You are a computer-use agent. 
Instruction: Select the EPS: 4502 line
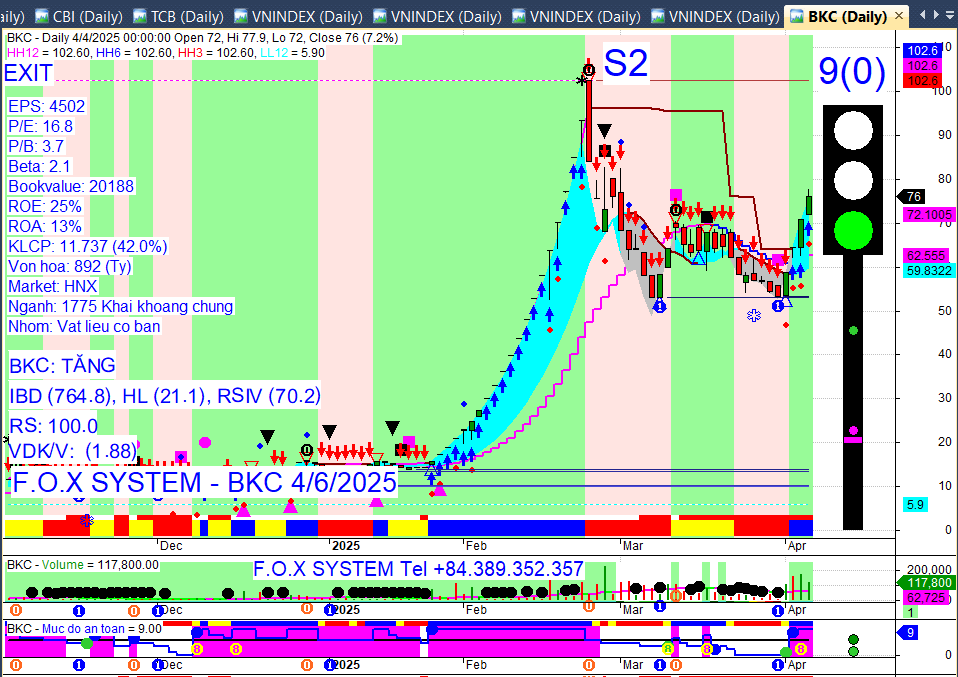46,106
